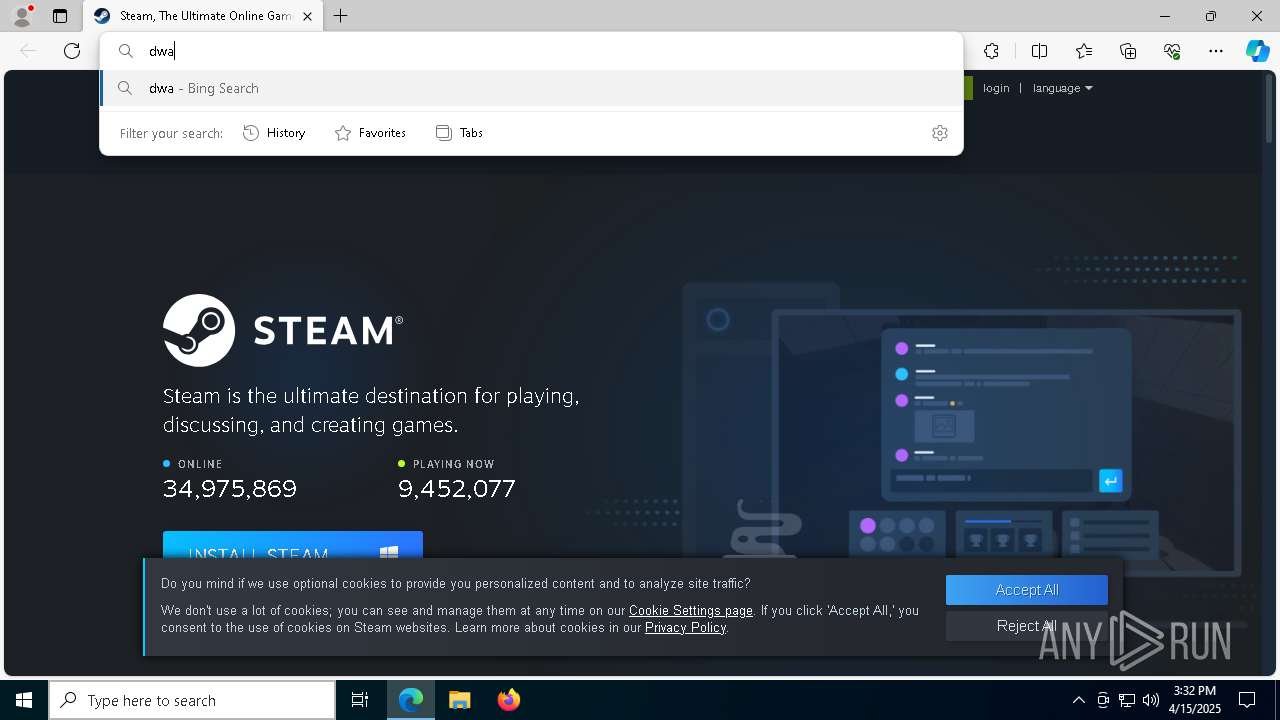Filter search by History
The height and width of the screenshot is (720, 1280).
pyautogui.click(x=274, y=133)
